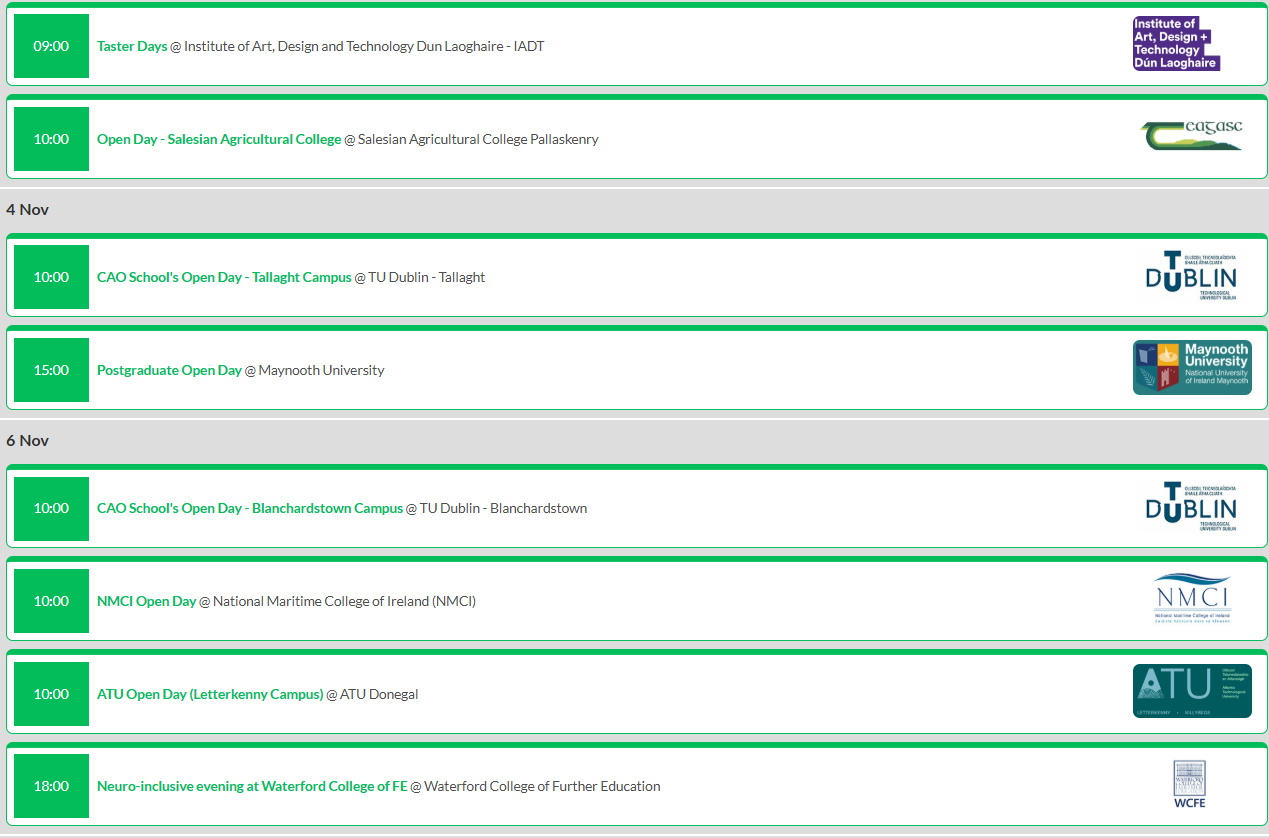
Task: Click the Teagasc logo
Action: (1191, 136)
